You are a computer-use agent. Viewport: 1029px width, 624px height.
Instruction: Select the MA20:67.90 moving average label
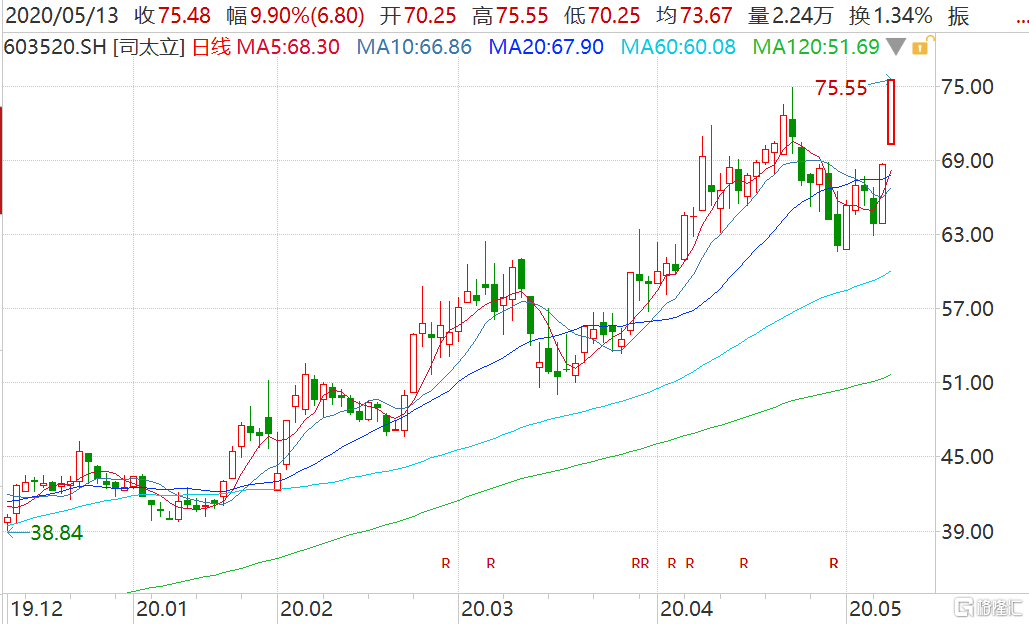(546, 47)
